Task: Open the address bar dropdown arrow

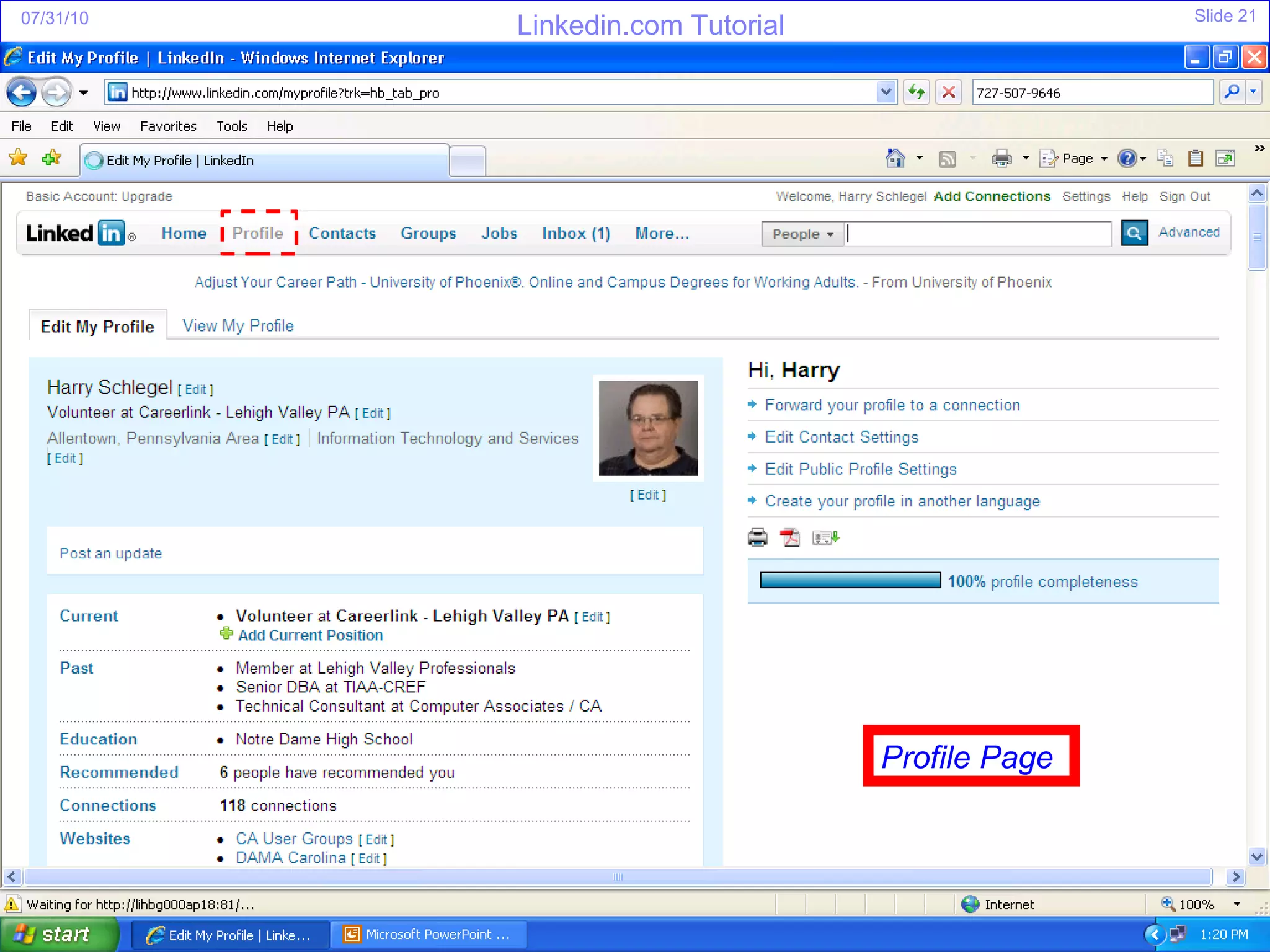Action: (x=887, y=92)
